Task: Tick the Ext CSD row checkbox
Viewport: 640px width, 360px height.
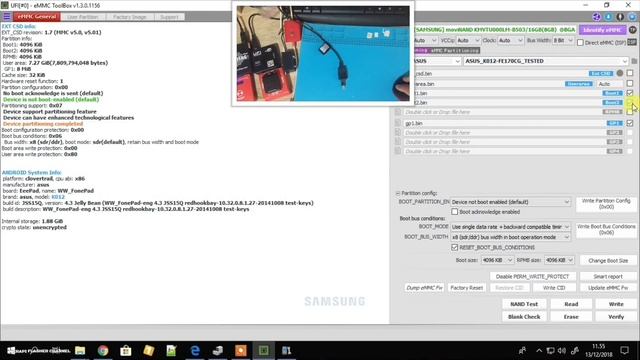Action: 630,73
